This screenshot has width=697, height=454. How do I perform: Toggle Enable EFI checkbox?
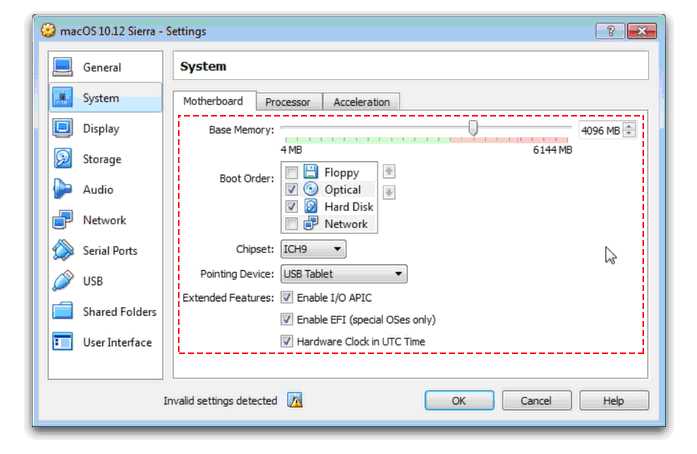pyautogui.click(x=287, y=319)
